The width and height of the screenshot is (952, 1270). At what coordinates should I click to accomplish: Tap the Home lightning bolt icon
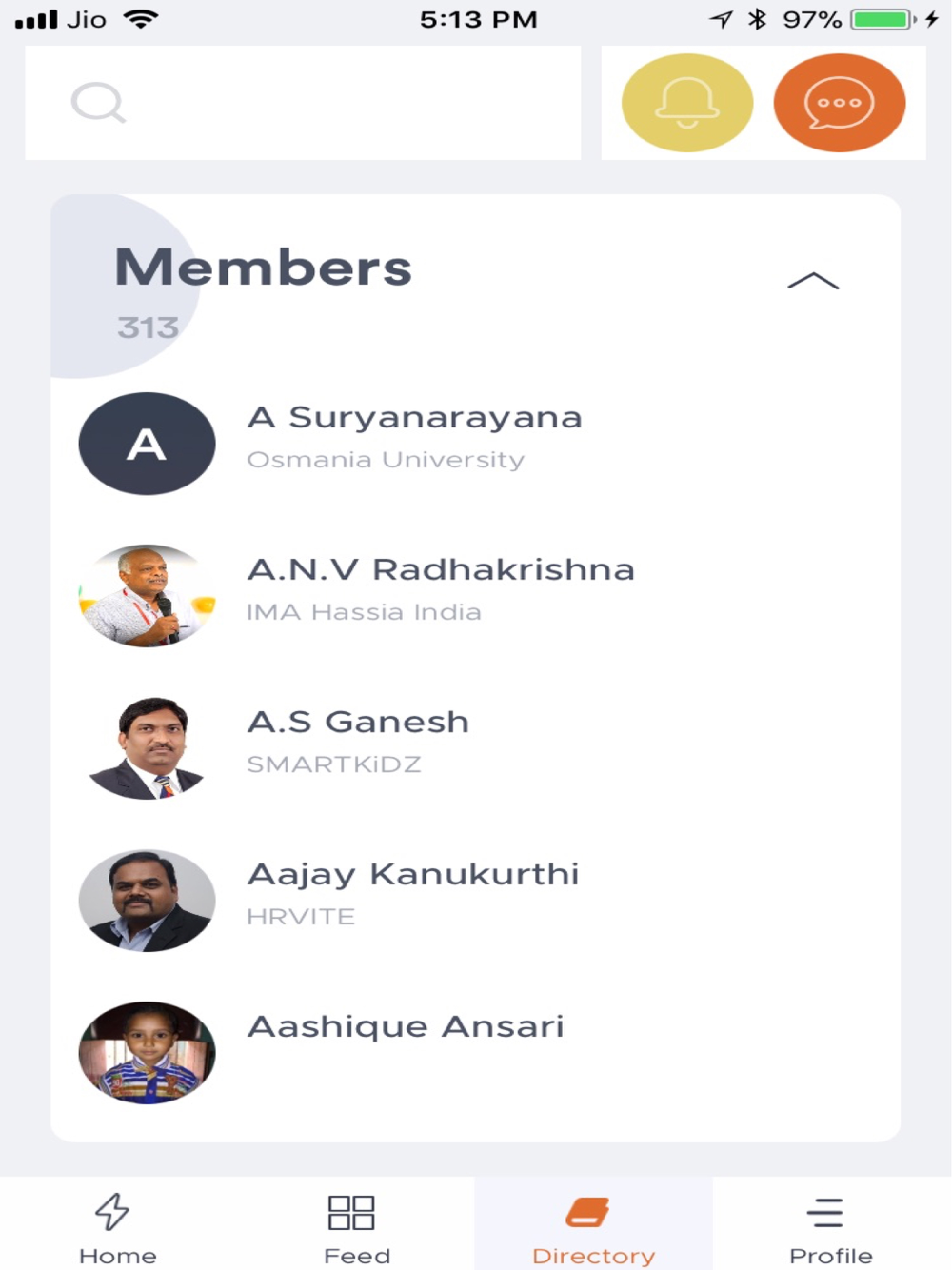[x=112, y=1211]
